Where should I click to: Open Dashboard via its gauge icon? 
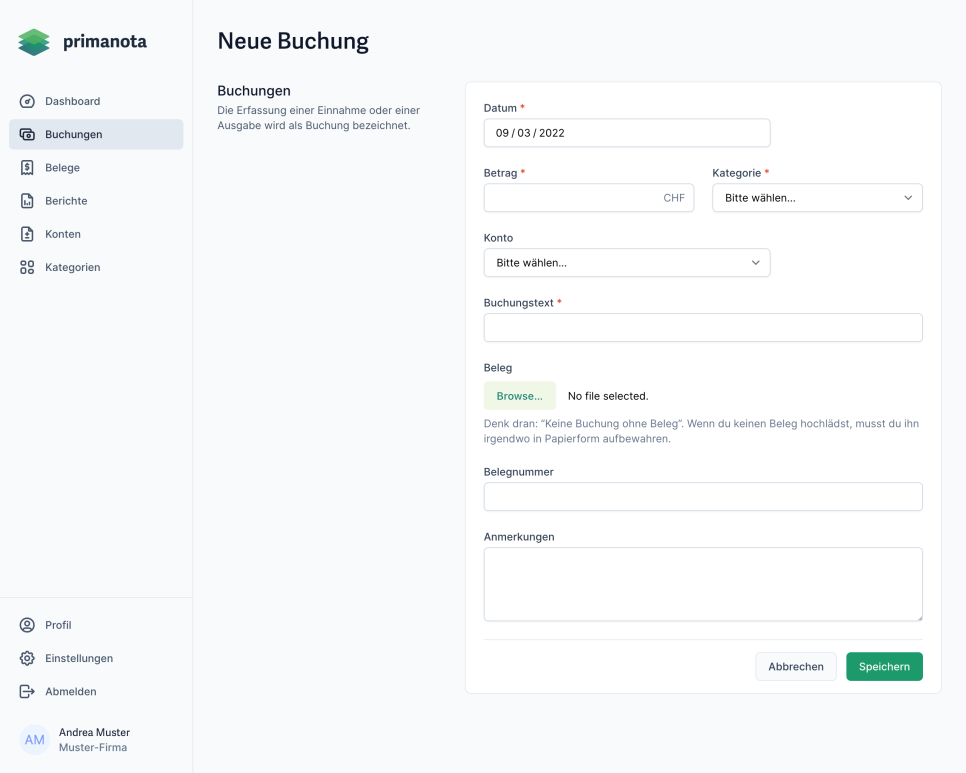coord(28,101)
